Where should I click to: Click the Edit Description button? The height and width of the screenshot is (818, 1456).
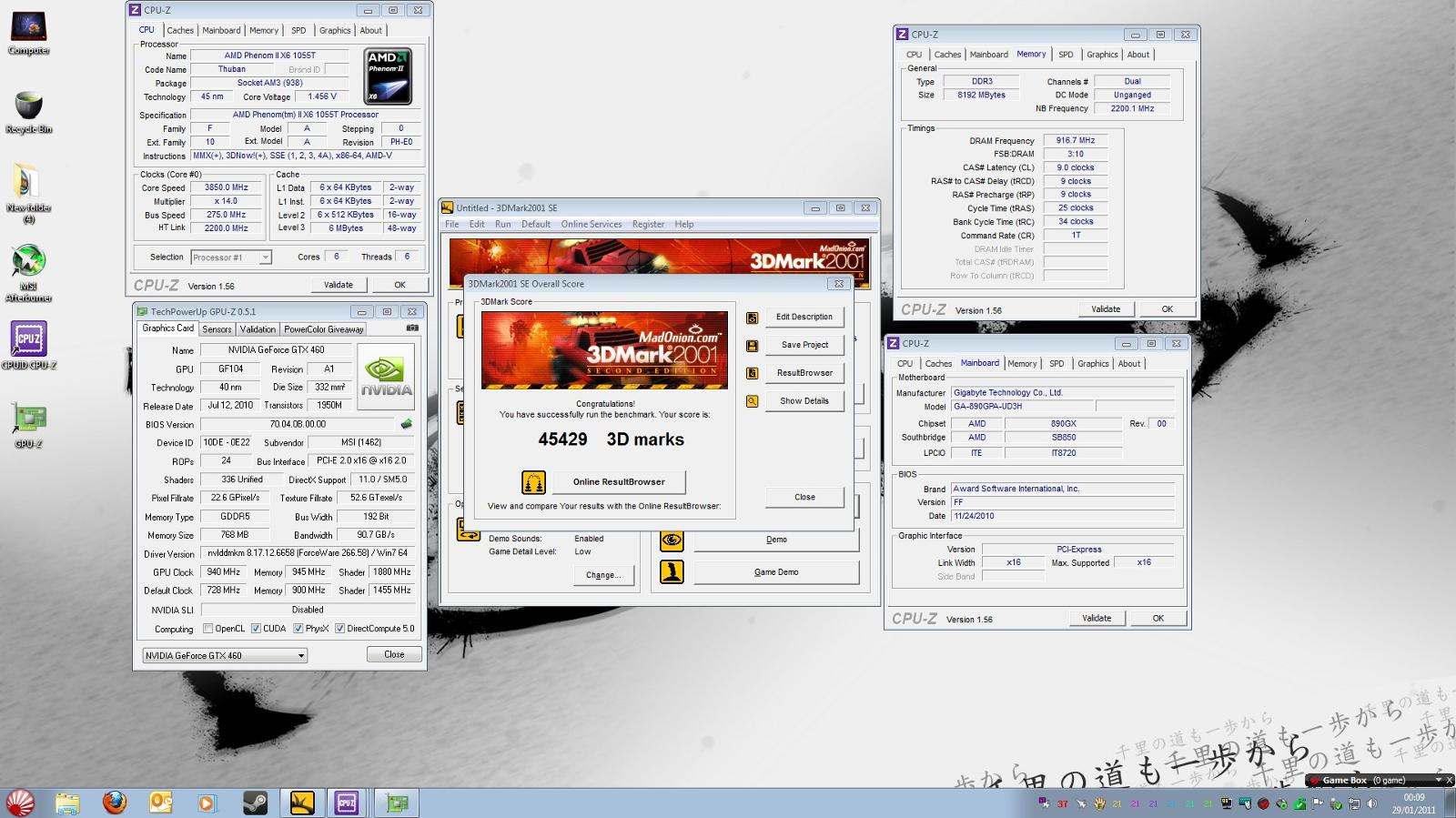pyautogui.click(x=804, y=318)
